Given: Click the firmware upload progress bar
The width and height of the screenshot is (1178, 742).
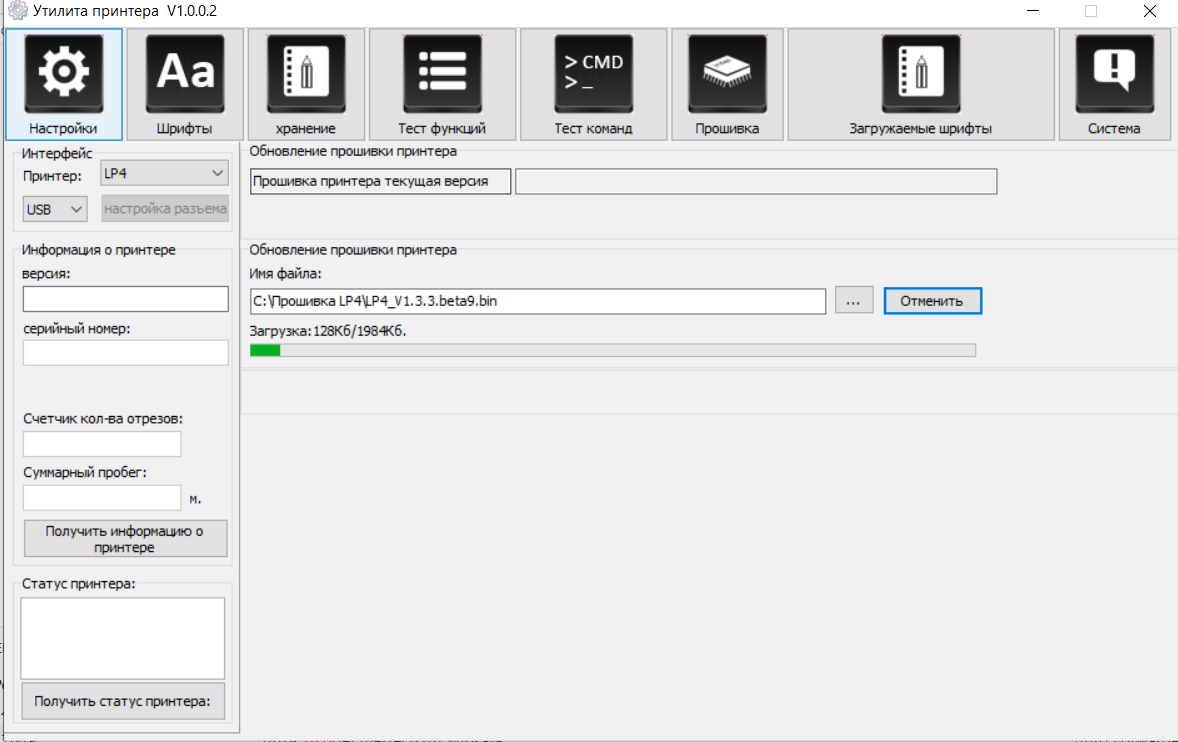Looking at the screenshot, I should pos(612,350).
